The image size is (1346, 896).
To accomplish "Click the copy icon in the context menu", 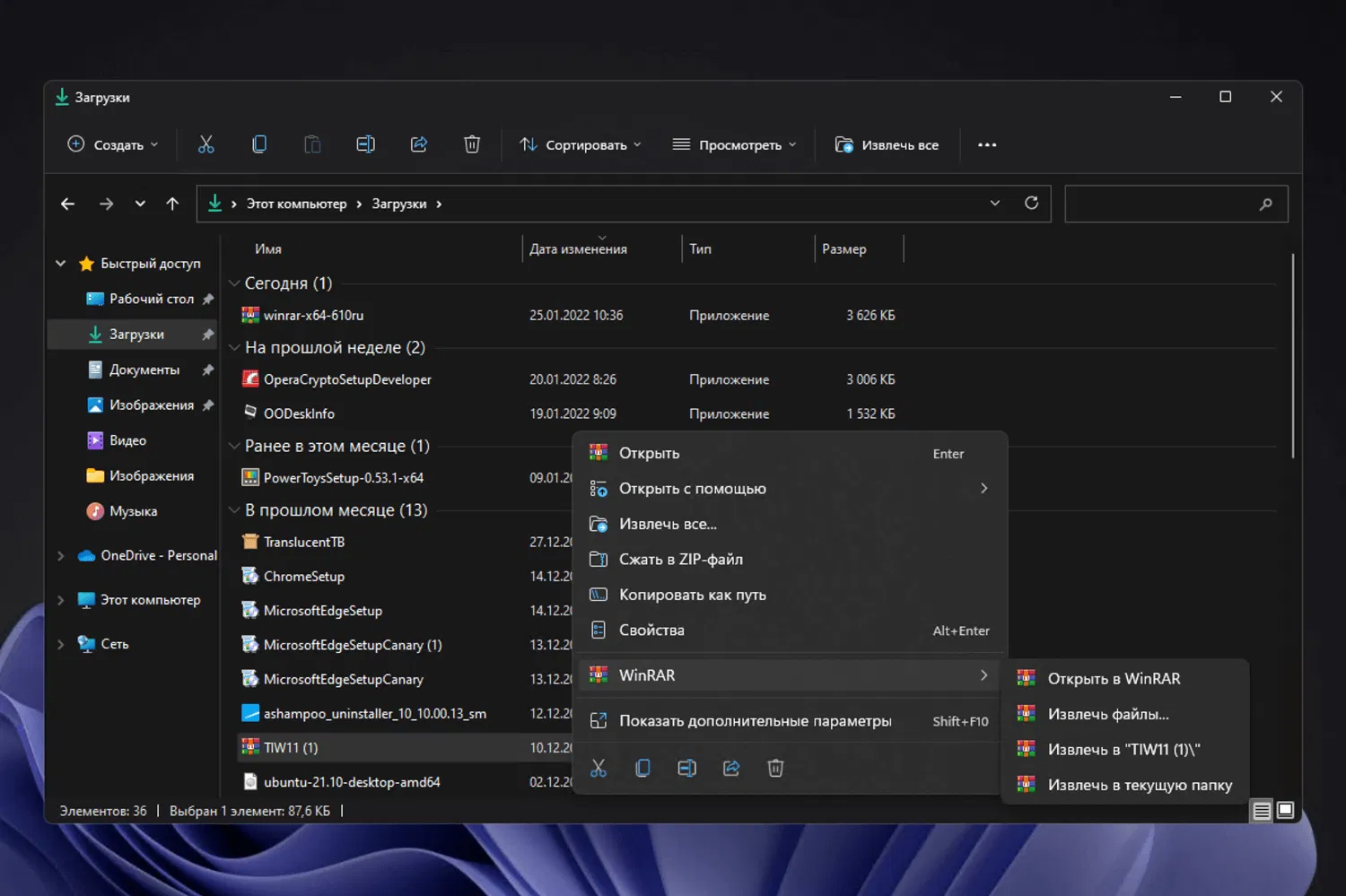I will [642, 768].
